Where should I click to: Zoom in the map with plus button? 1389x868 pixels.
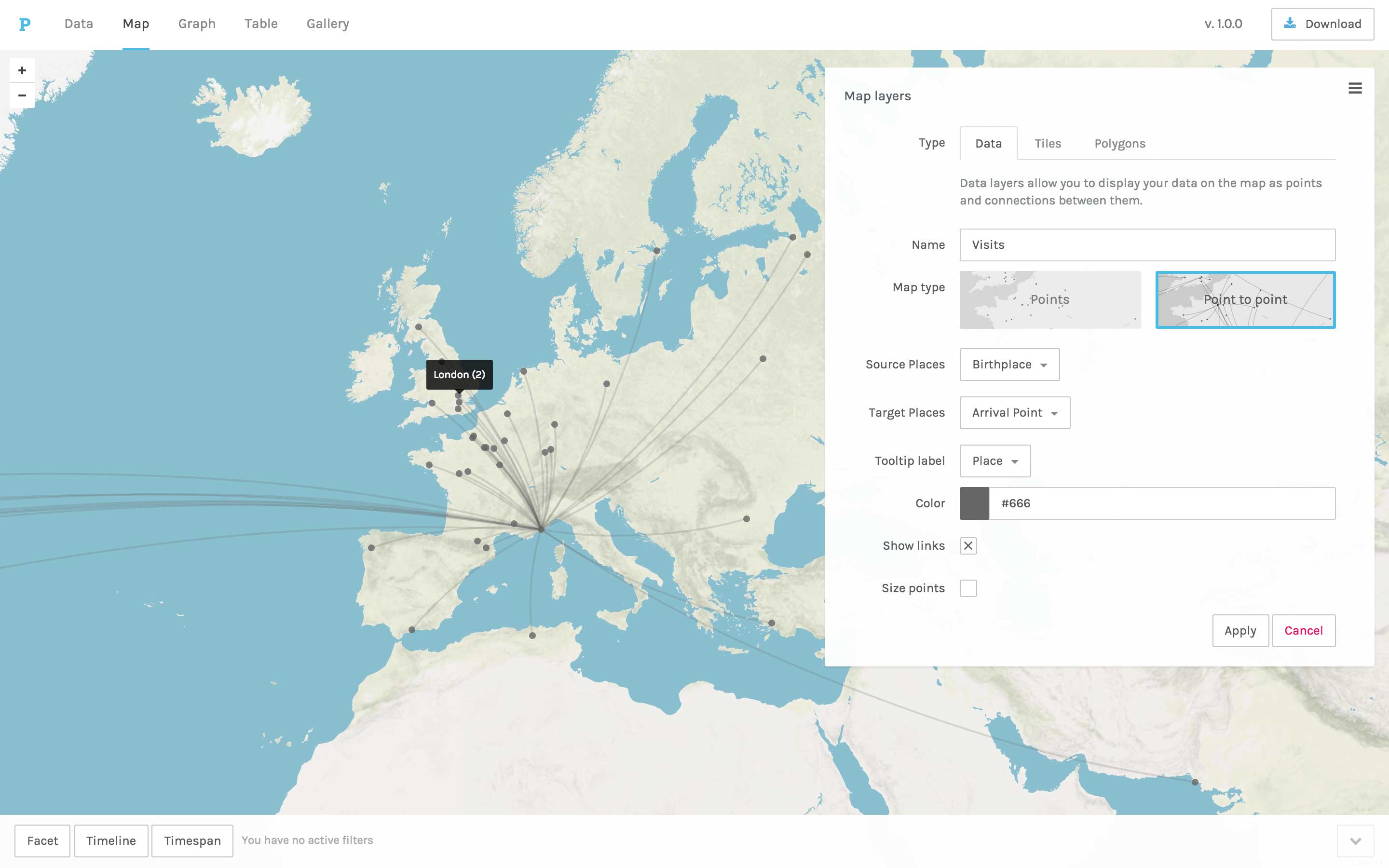[x=22, y=70]
